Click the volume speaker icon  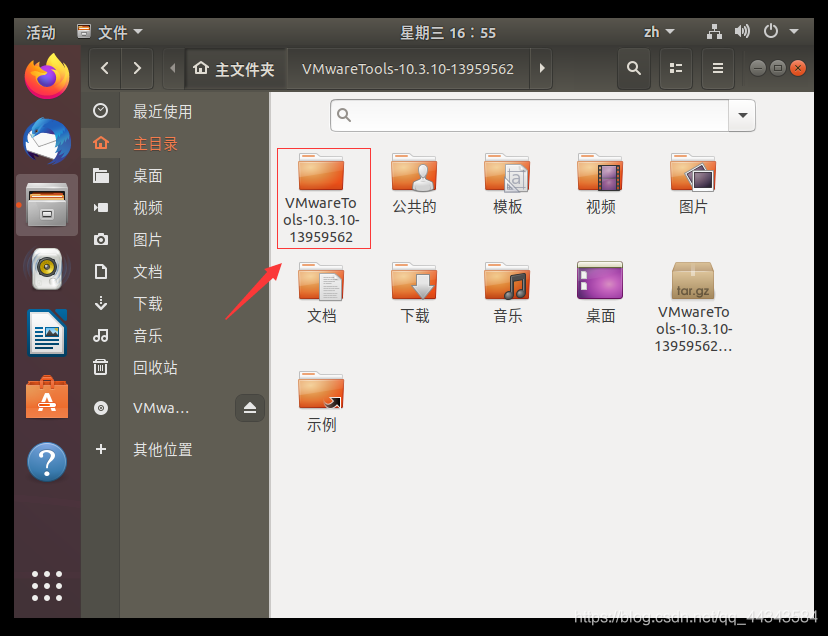point(742,32)
